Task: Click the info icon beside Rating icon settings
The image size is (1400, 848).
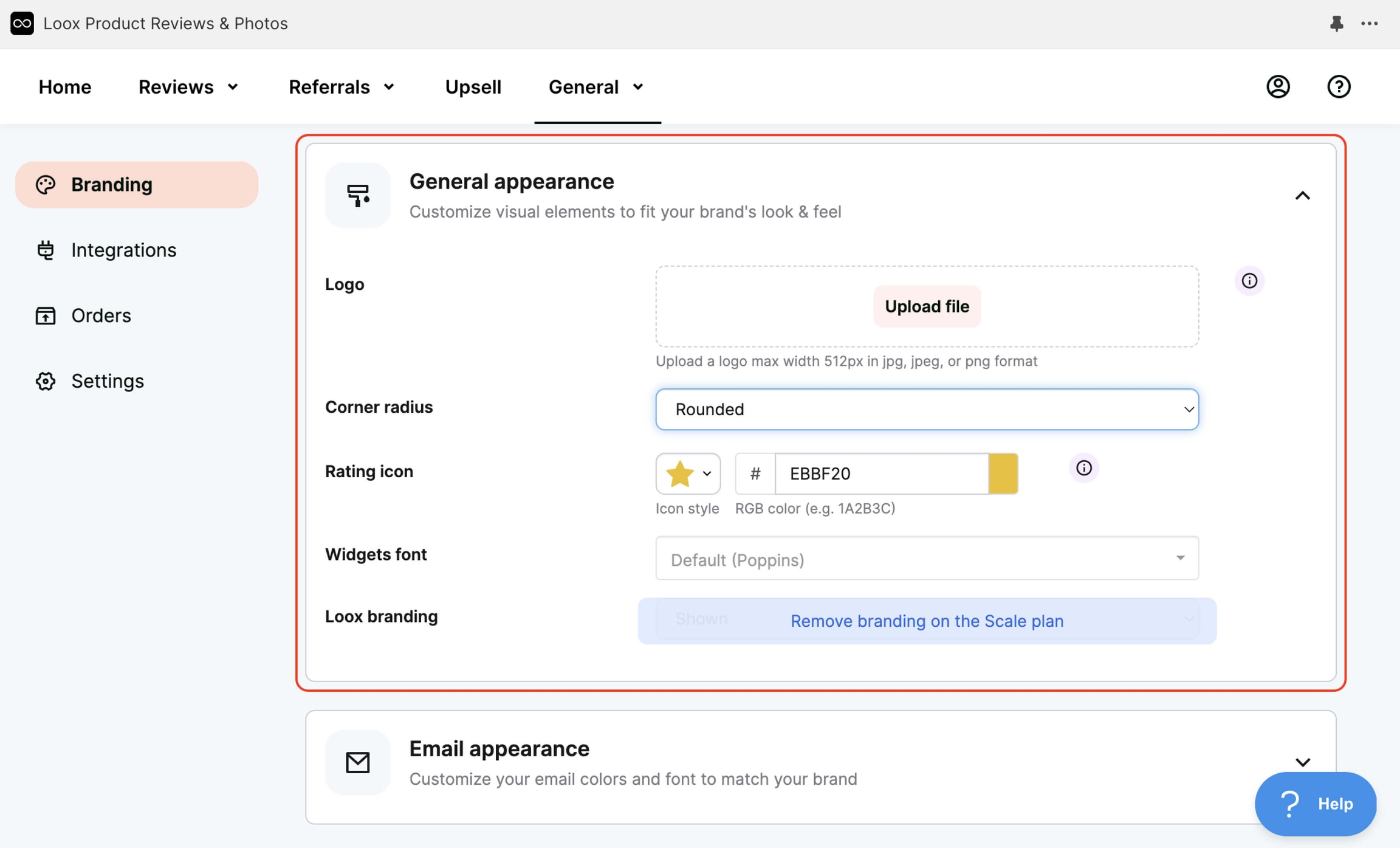Action: [1085, 467]
